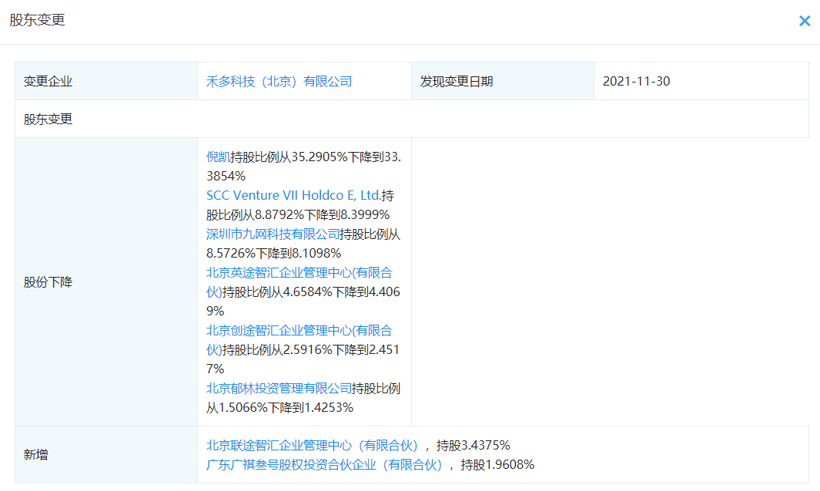Open 北京联途智汇企业管理中心（有限合伙）link
Screen dimensions: 820x491
point(312,446)
